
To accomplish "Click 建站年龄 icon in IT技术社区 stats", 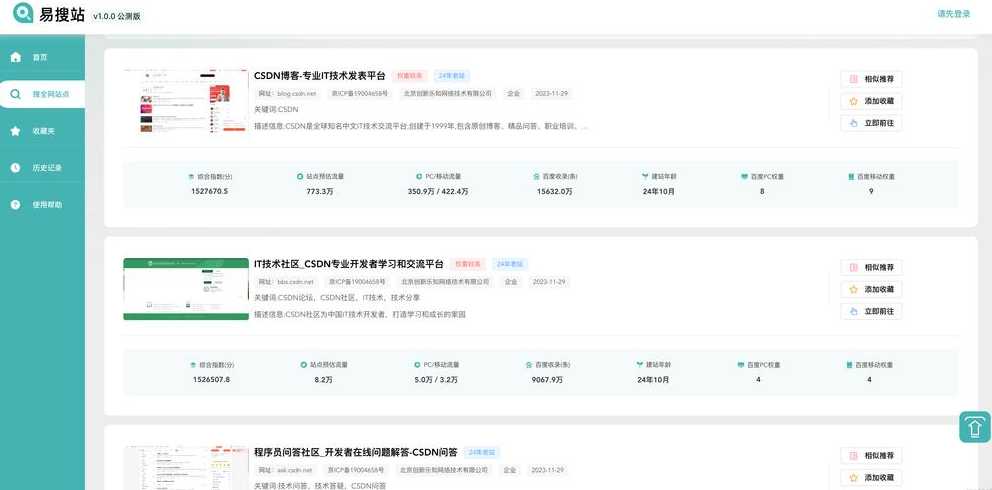I will [640, 365].
